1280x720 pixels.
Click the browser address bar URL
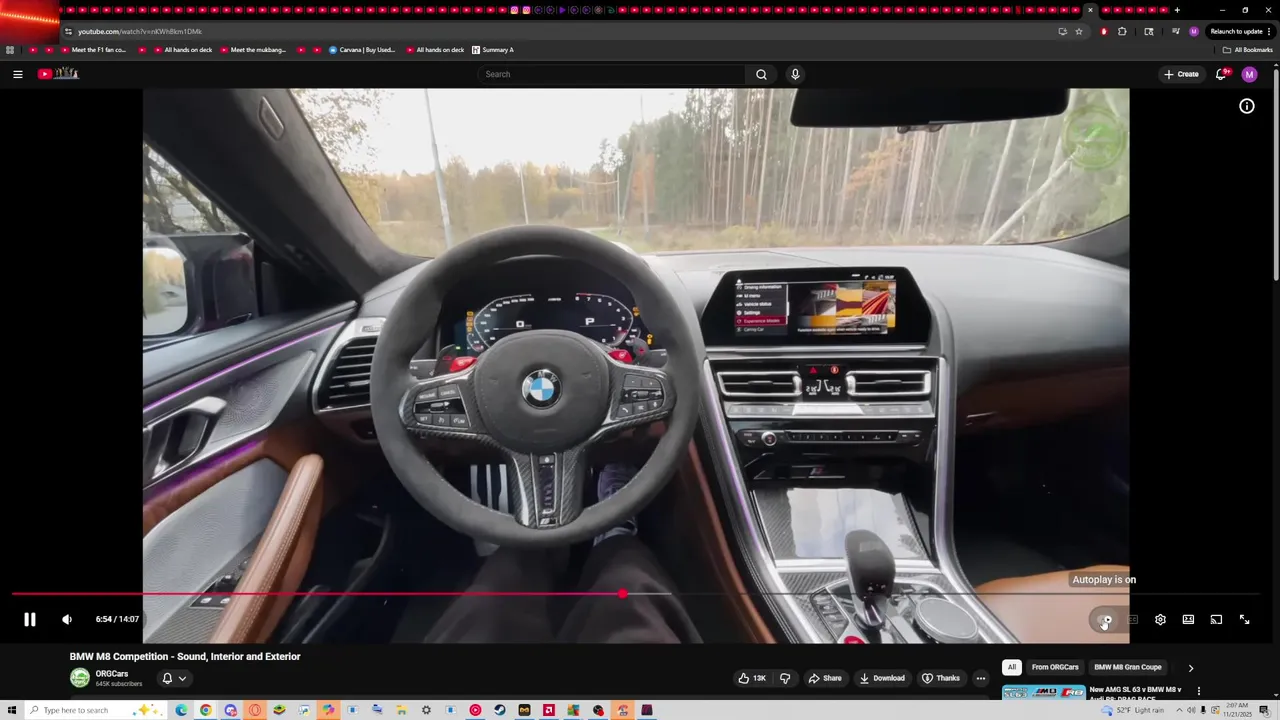point(140,31)
